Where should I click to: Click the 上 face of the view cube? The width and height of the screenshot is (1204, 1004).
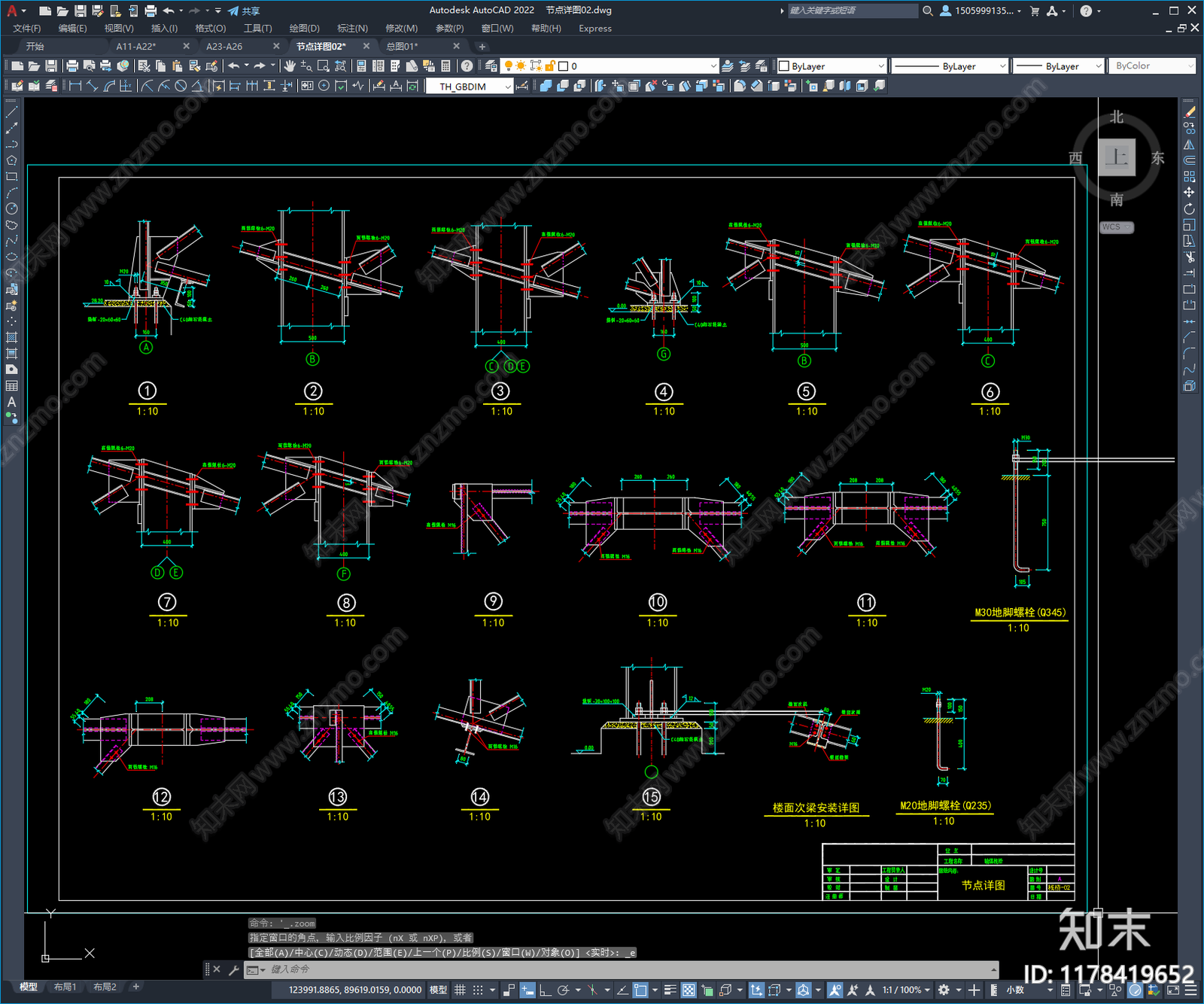point(1117,157)
